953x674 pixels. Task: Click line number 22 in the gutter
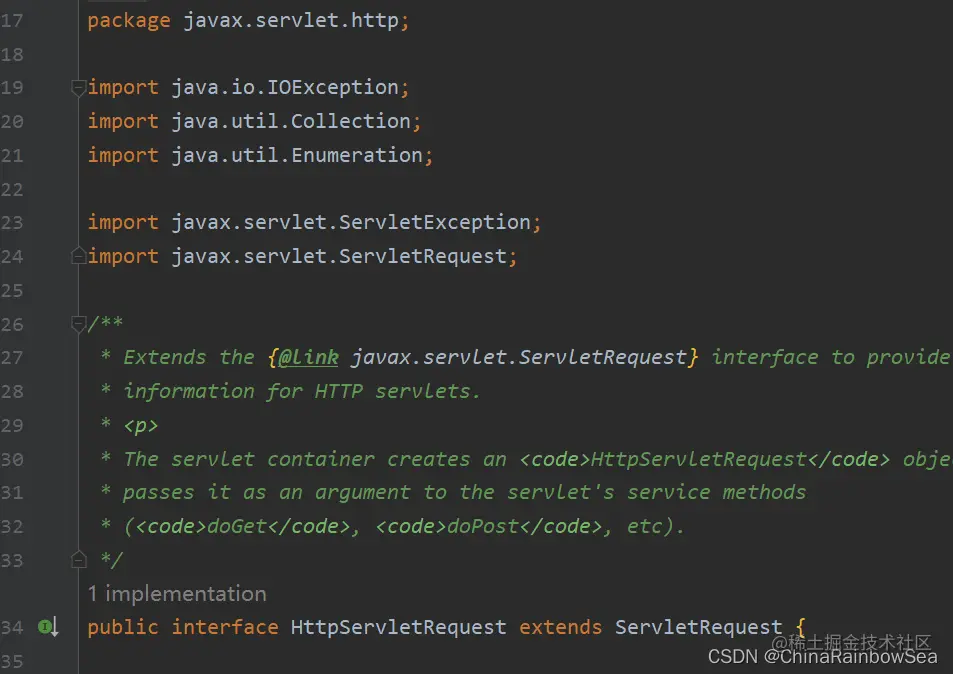(x=12, y=190)
